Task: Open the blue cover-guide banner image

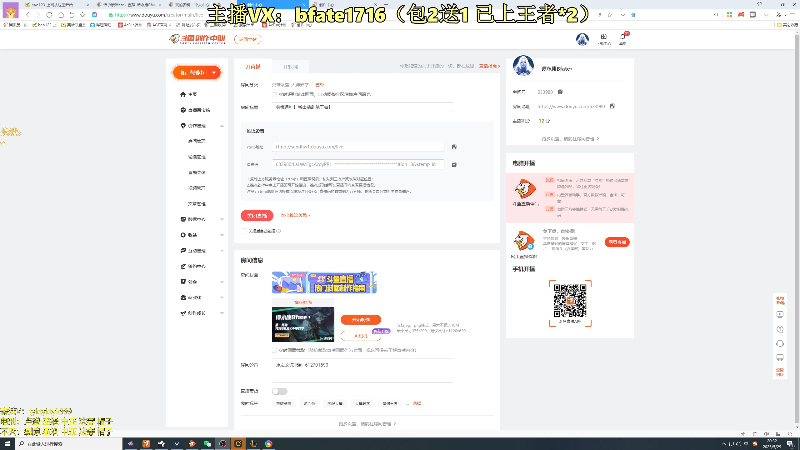Action: pyautogui.click(x=324, y=282)
